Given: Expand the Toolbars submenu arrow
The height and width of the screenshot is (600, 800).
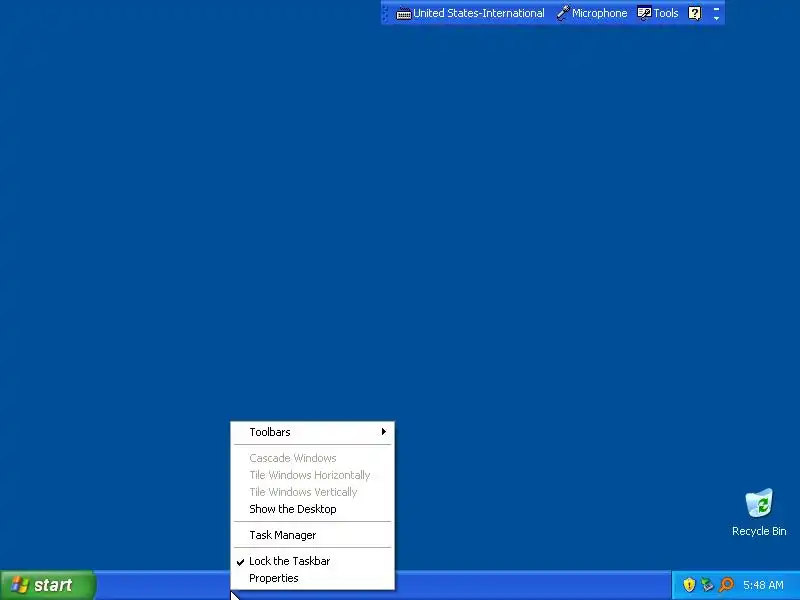Looking at the screenshot, I should coord(384,432).
